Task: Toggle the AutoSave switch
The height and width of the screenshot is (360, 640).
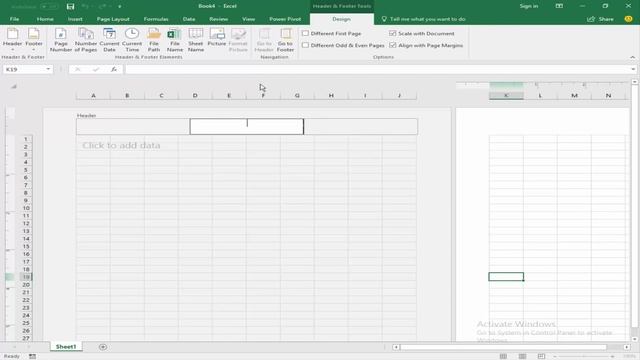Action: (49, 7)
